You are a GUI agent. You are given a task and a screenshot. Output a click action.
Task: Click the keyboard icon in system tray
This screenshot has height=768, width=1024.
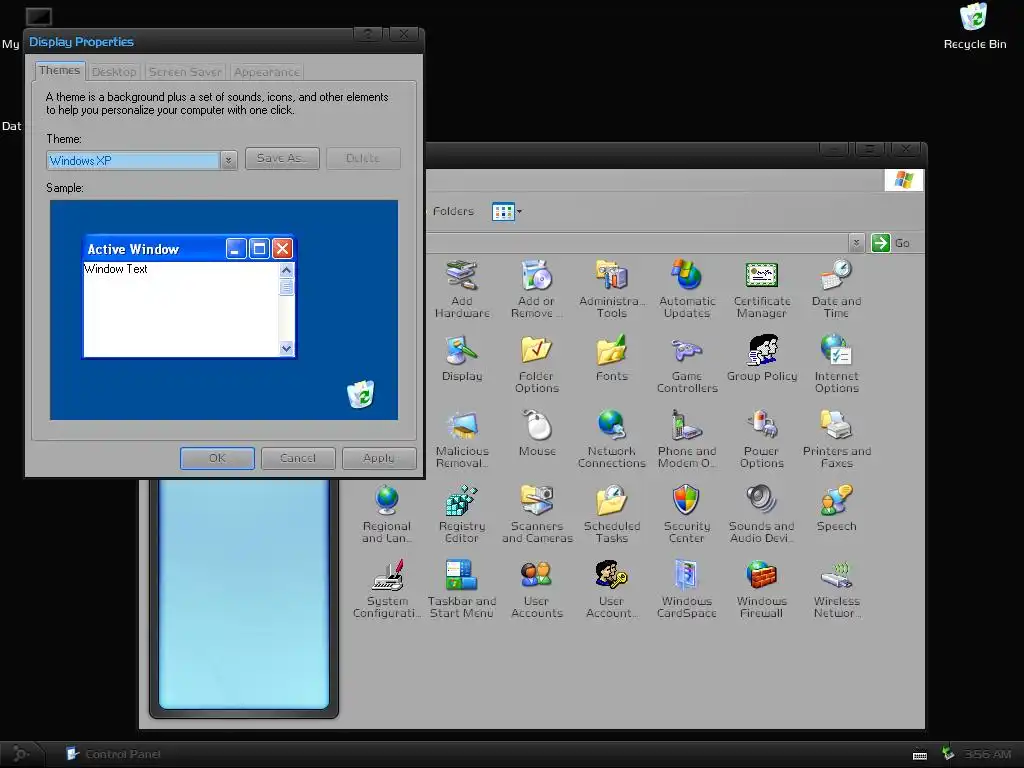click(920, 755)
